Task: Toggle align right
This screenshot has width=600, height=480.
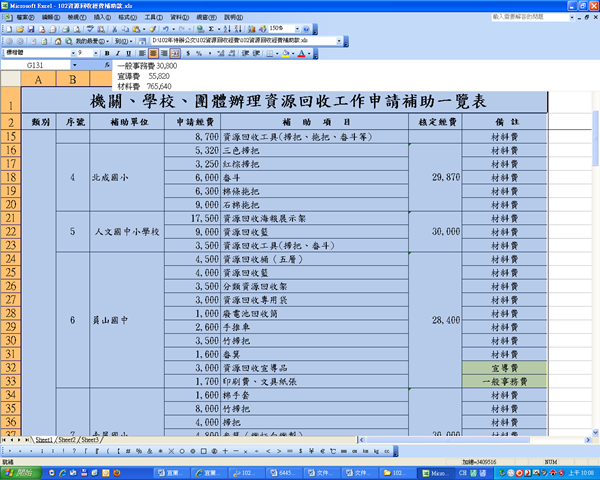Action: tap(164, 54)
